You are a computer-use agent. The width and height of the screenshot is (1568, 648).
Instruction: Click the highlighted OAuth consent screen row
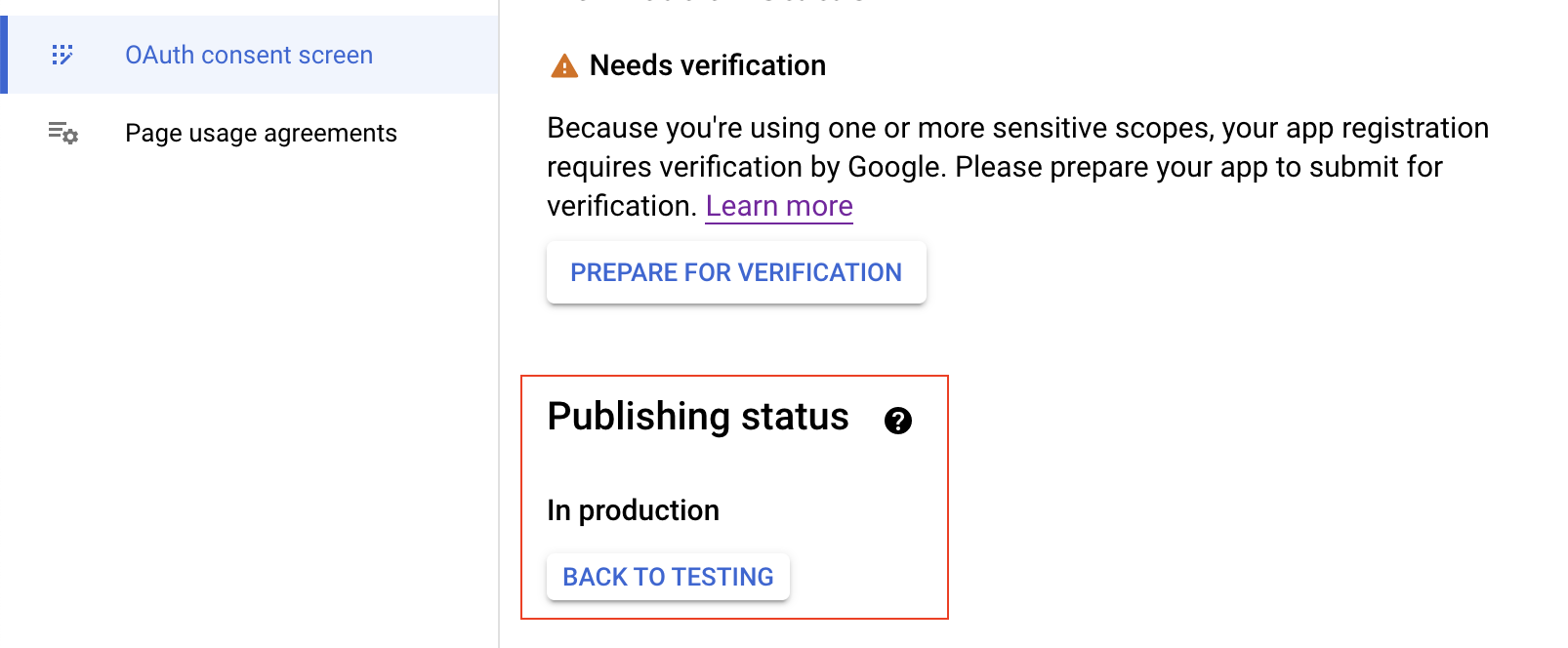(249, 55)
